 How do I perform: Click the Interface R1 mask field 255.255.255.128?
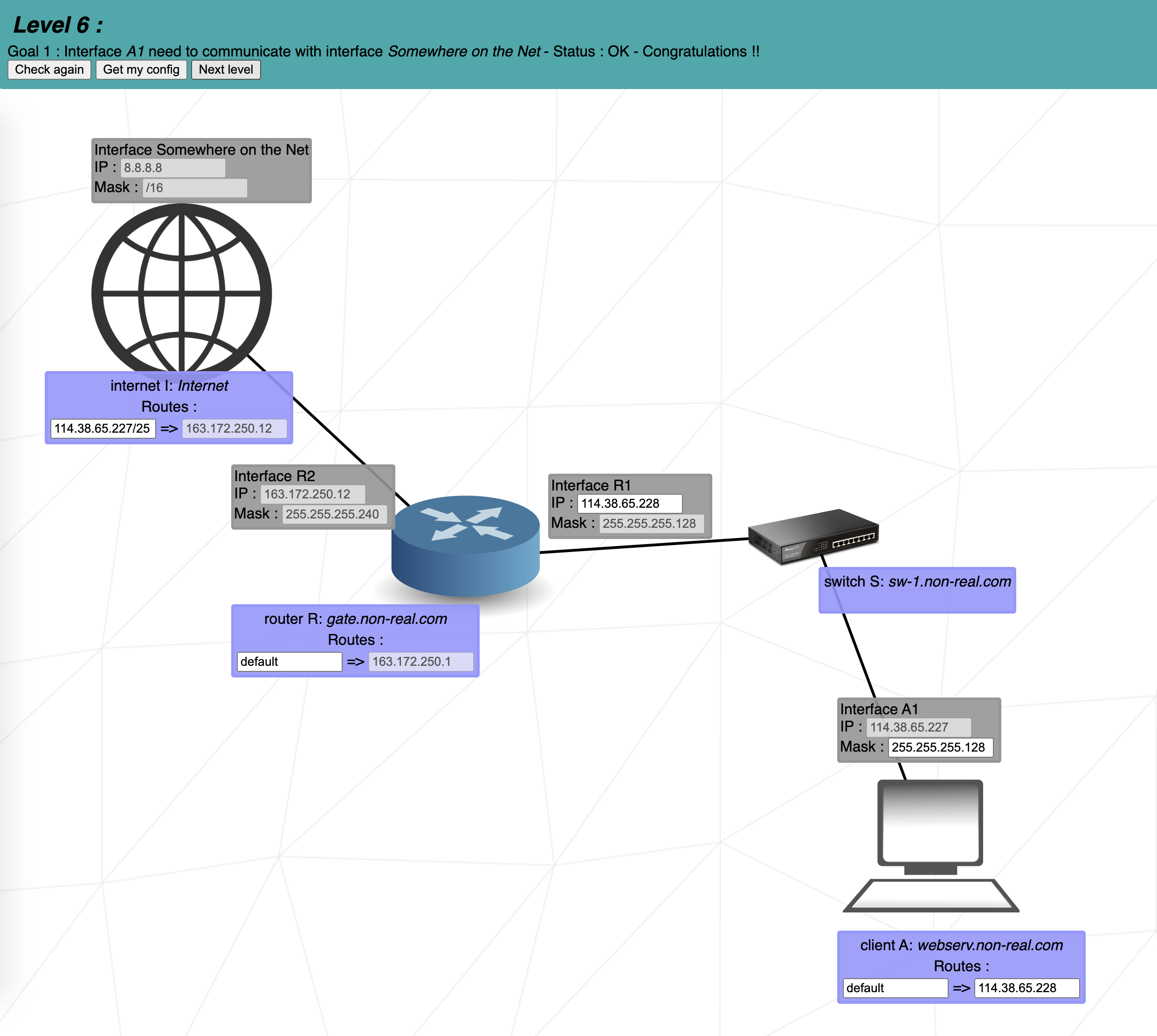tap(652, 523)
